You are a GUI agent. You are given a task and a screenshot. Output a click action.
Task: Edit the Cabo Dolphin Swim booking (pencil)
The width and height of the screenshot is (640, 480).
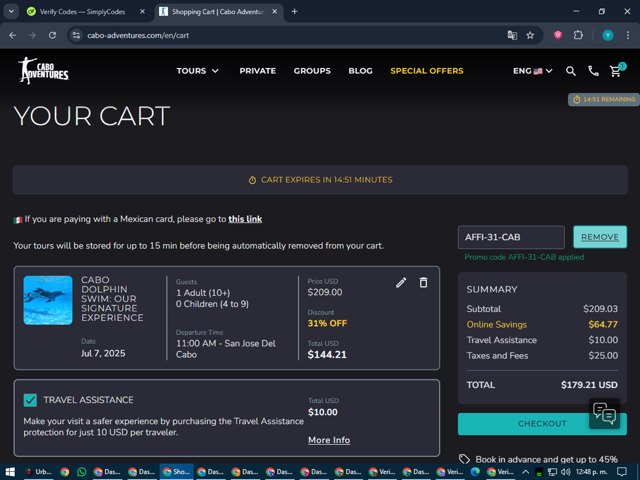(x=401, y=282)
